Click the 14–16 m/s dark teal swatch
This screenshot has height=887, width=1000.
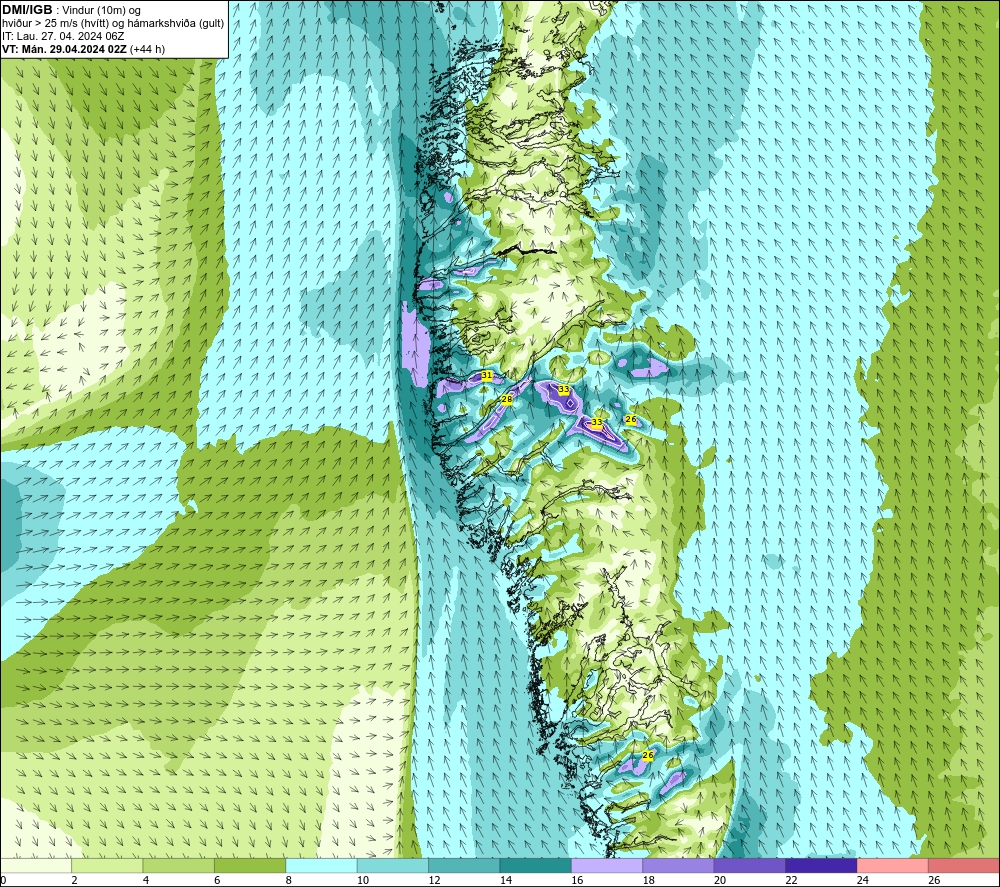tap(536, 865)
